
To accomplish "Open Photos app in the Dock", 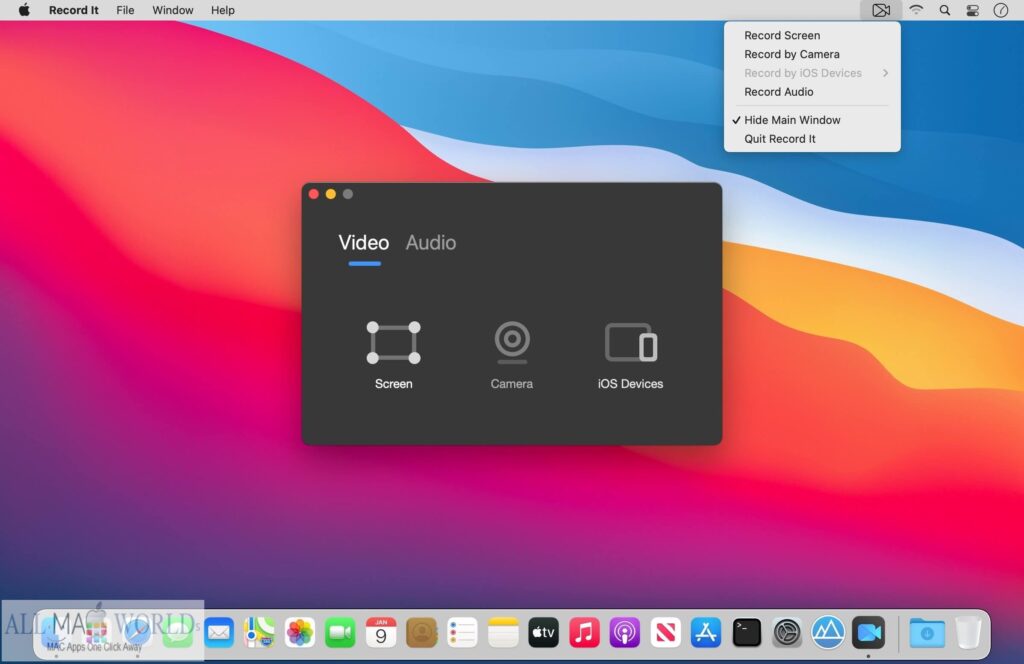I will click(300, 633).
